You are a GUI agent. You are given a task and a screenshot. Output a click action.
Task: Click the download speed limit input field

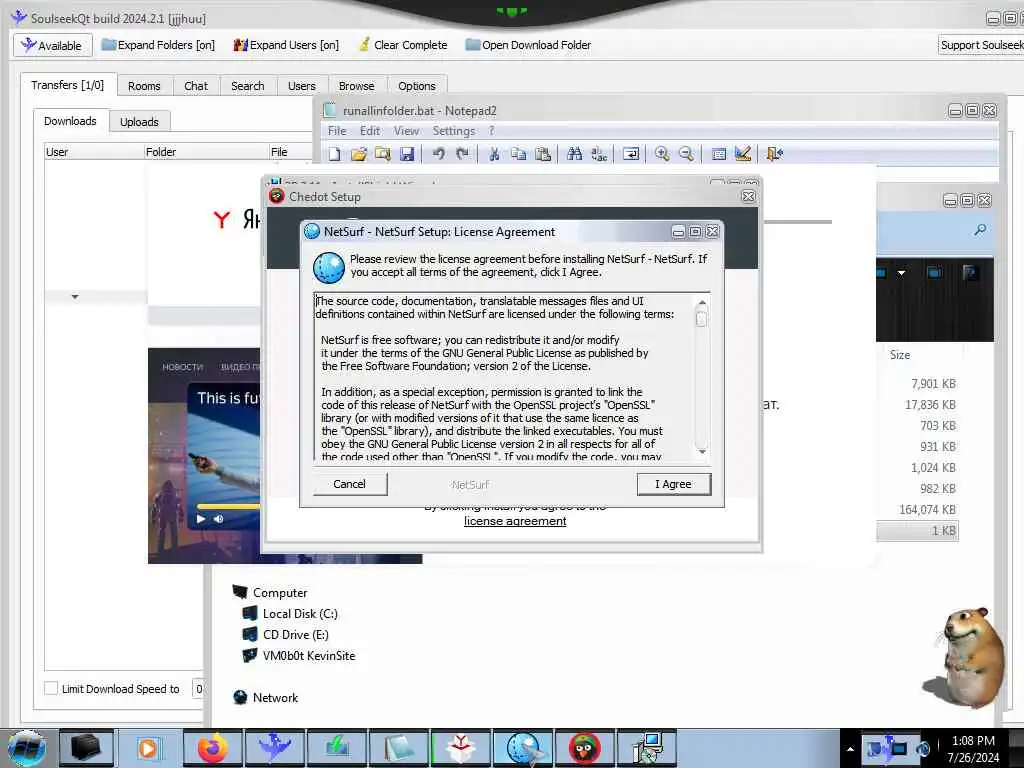(198, 688)
